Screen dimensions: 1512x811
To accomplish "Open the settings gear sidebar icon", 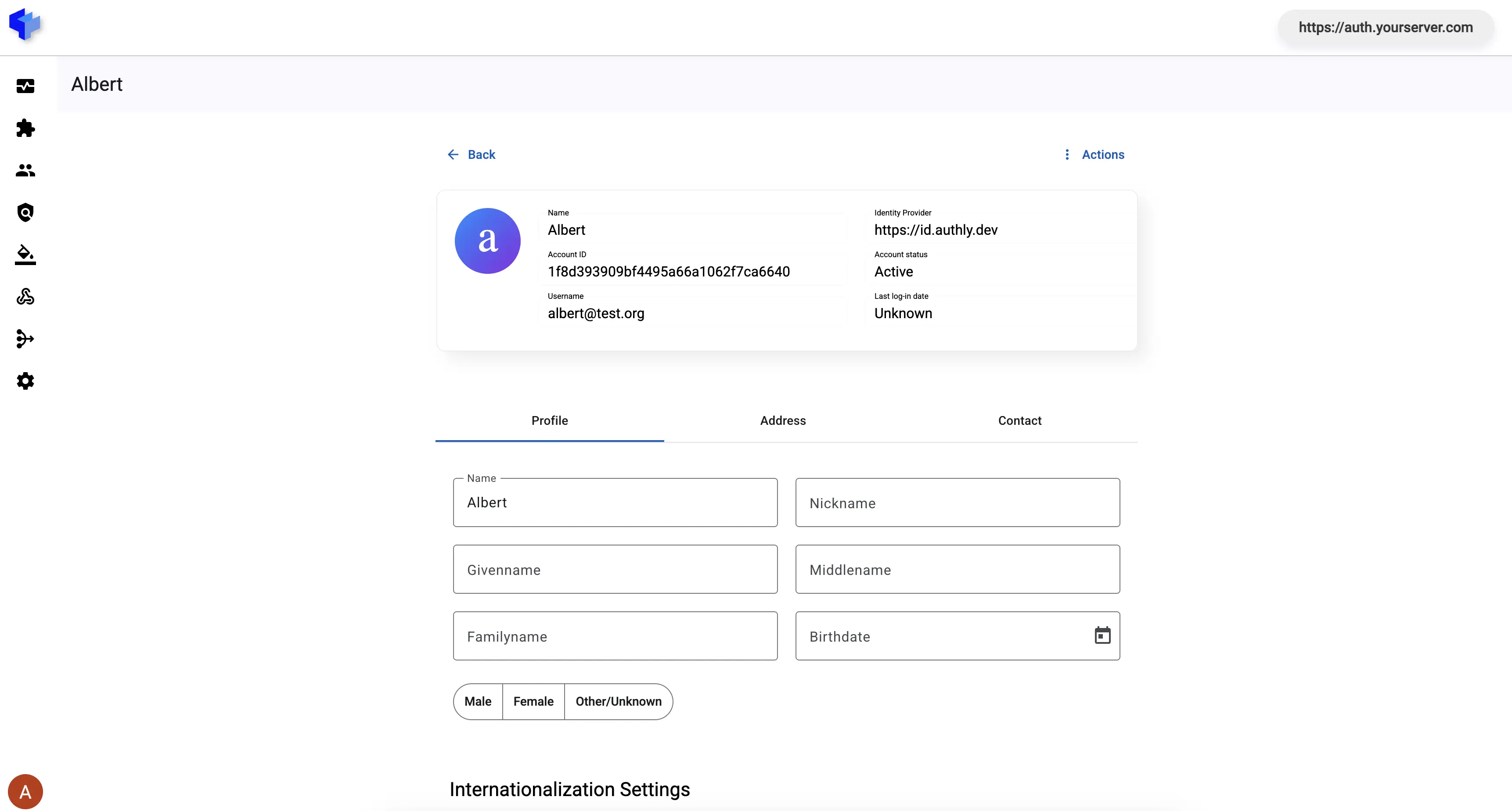I will click(25, 381).
